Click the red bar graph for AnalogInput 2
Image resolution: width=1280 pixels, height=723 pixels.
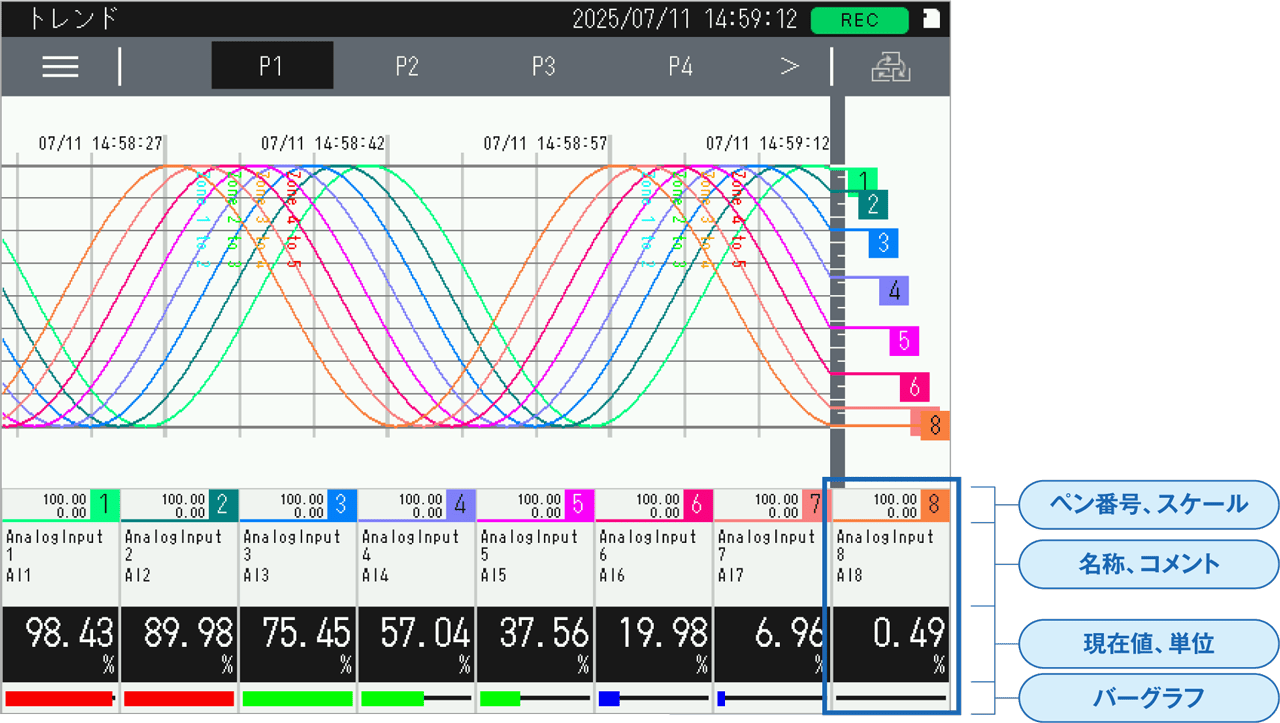pos(178,698)
